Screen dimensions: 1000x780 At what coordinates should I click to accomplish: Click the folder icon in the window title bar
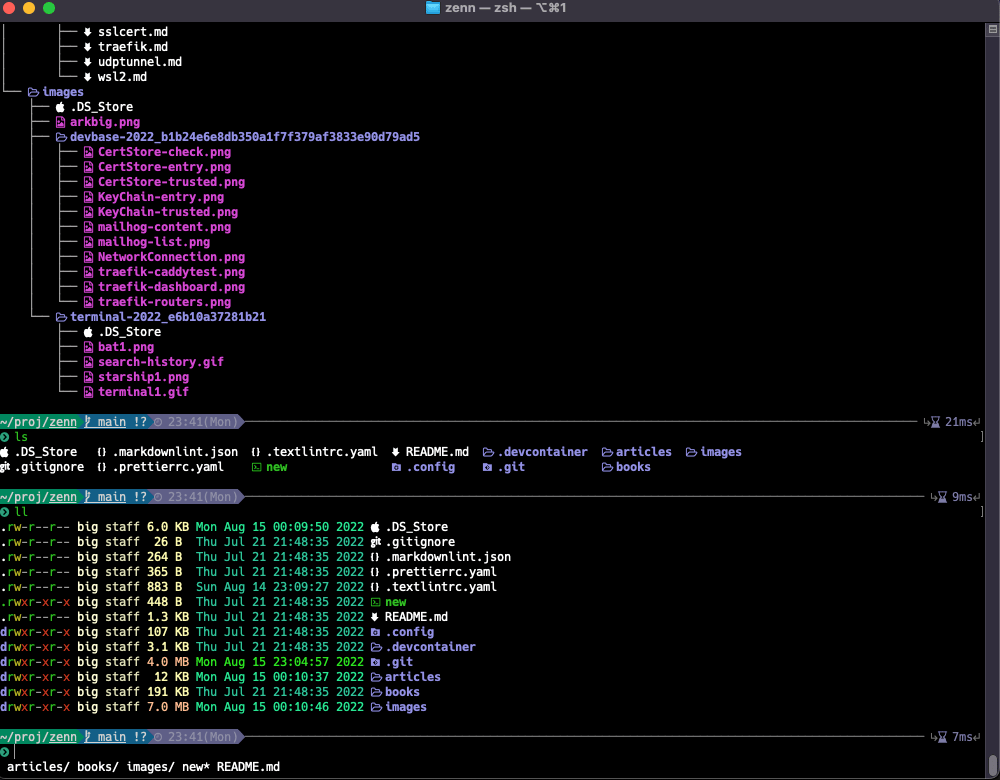point(433,8)
